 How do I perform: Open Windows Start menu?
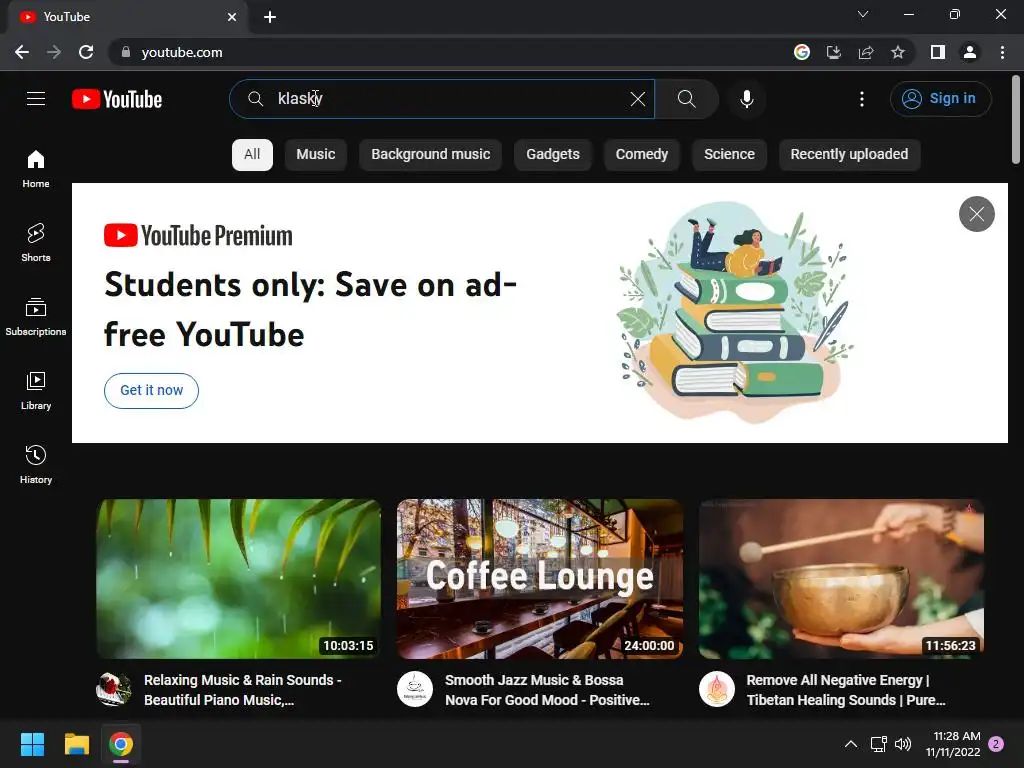click(x=32, y=744)
